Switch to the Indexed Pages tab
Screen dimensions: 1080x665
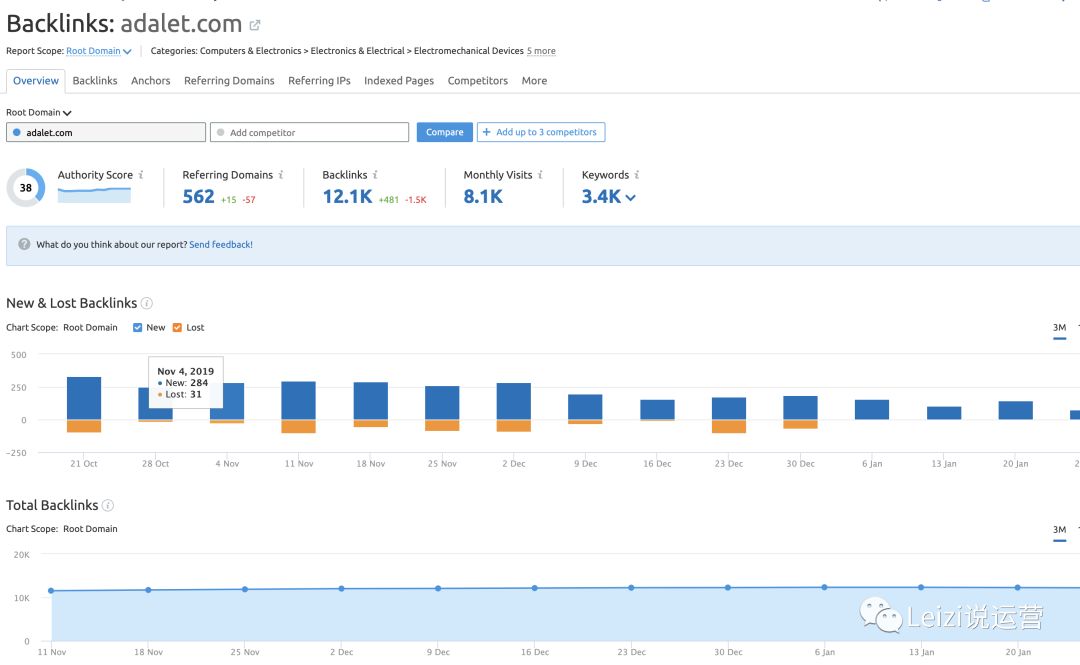(399, 81)
